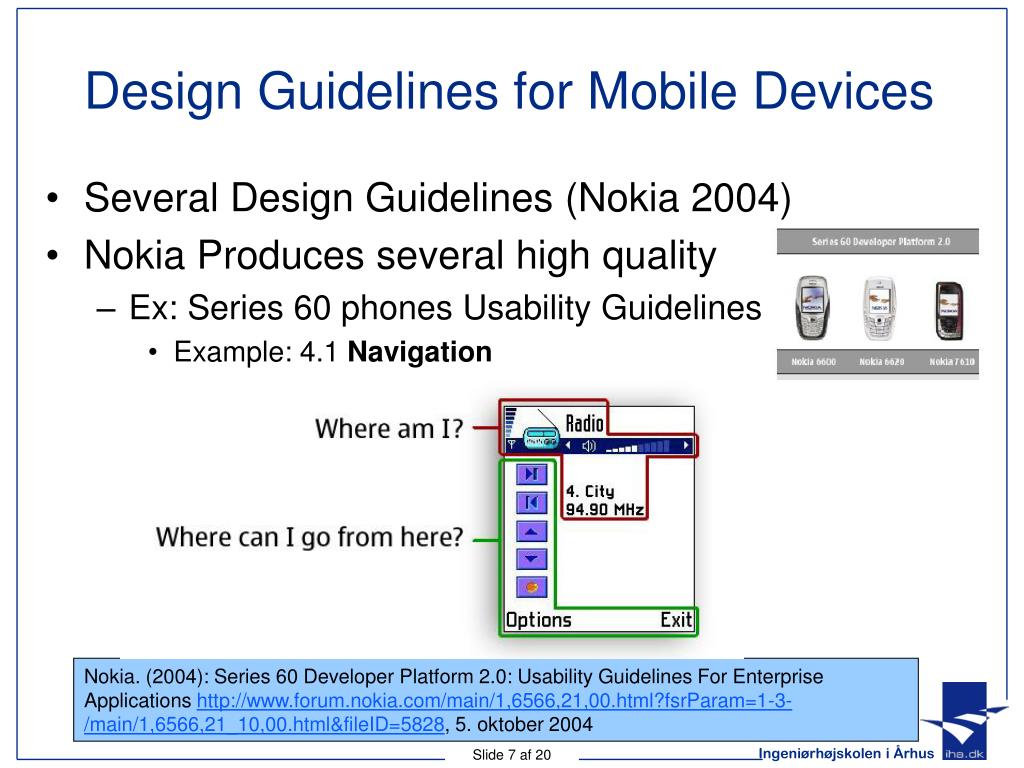Click the 'Nokia 6600' caption label
The height and width of the screenshot is (768, 1024).
pyautogui.click(x=814, y=361)
